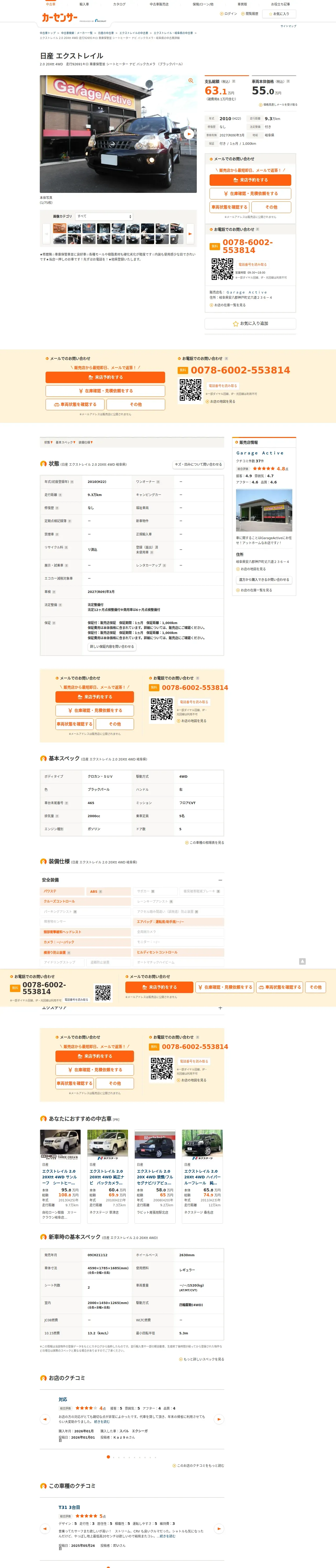Click もっと詳しいスペックを見る link

202,1359
